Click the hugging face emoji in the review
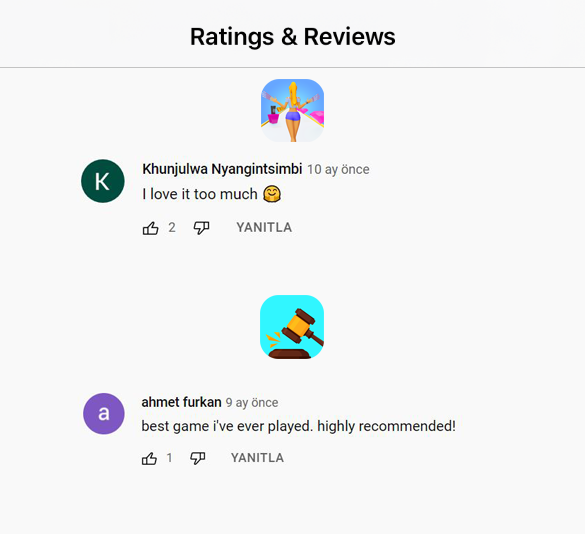The height and width of the screenshot is (534, 585). coord(272,194)
